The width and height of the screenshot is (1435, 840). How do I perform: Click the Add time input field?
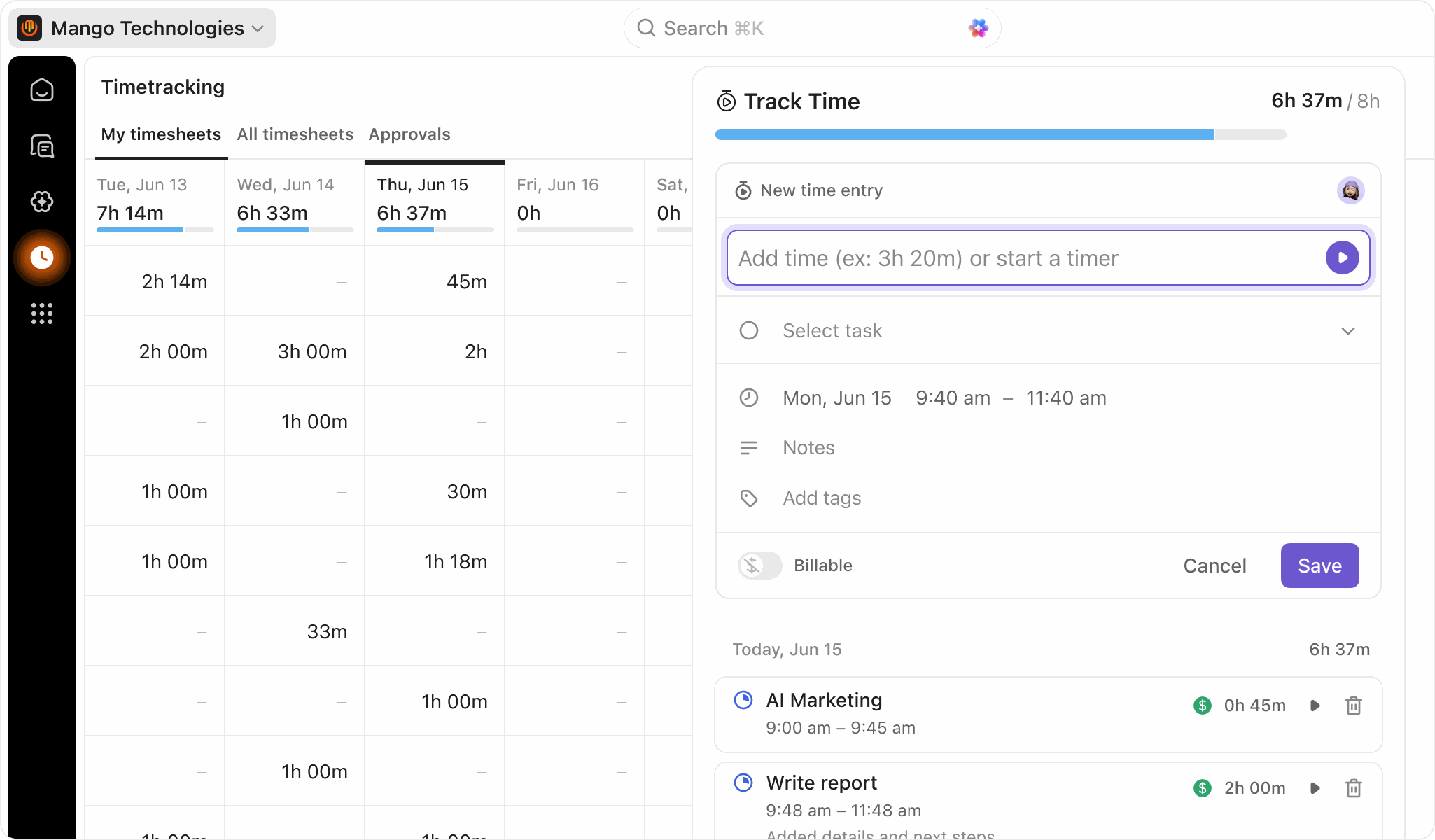(x=980, y=258)
